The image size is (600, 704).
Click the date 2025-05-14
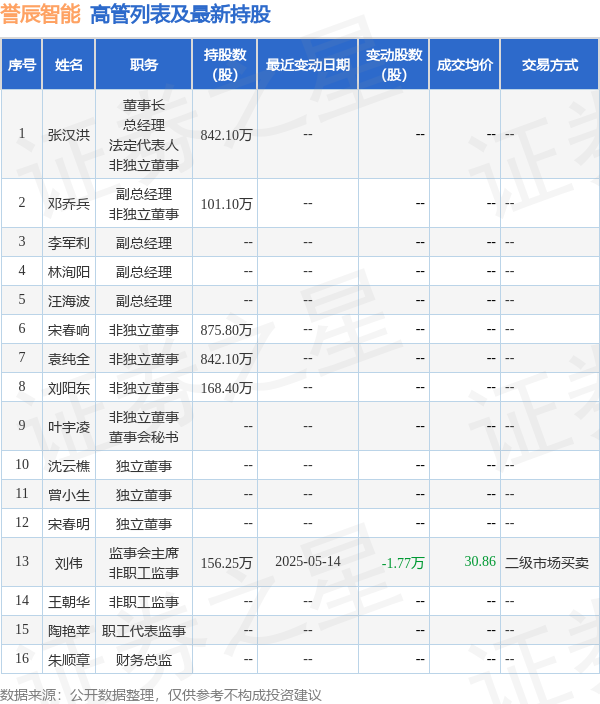tap(308, 562)
